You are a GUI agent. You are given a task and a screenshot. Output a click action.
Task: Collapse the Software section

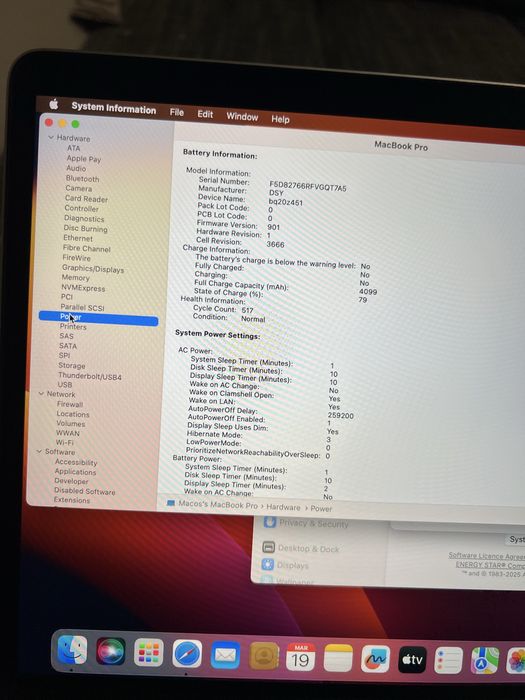pos(39,451)
